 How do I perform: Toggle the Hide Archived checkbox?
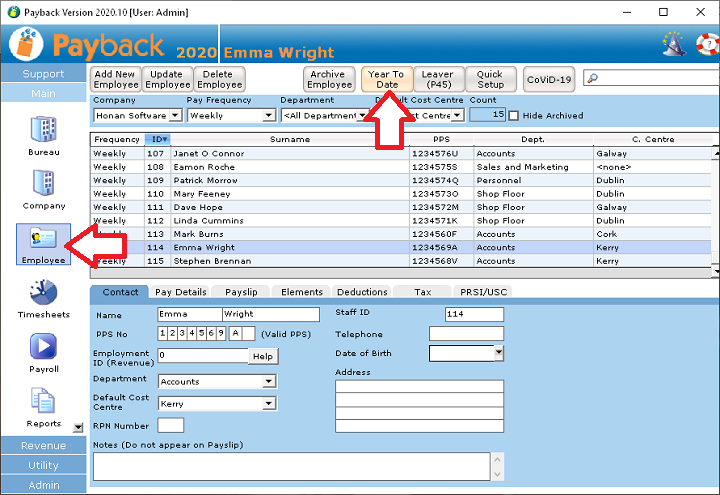pos(514,116)
